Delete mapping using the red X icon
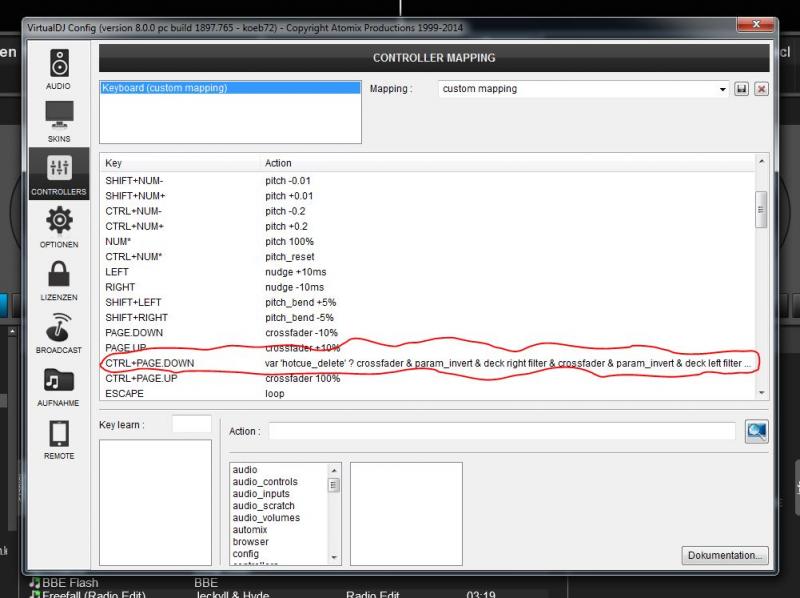The width and height of the screenshot is (800, 598). [x=761, y=89]
